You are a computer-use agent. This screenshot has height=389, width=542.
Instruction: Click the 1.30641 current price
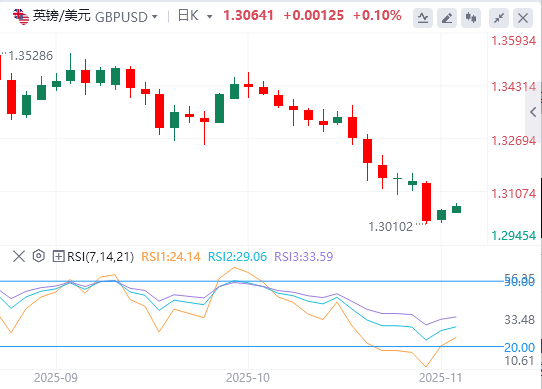(248, 16)
